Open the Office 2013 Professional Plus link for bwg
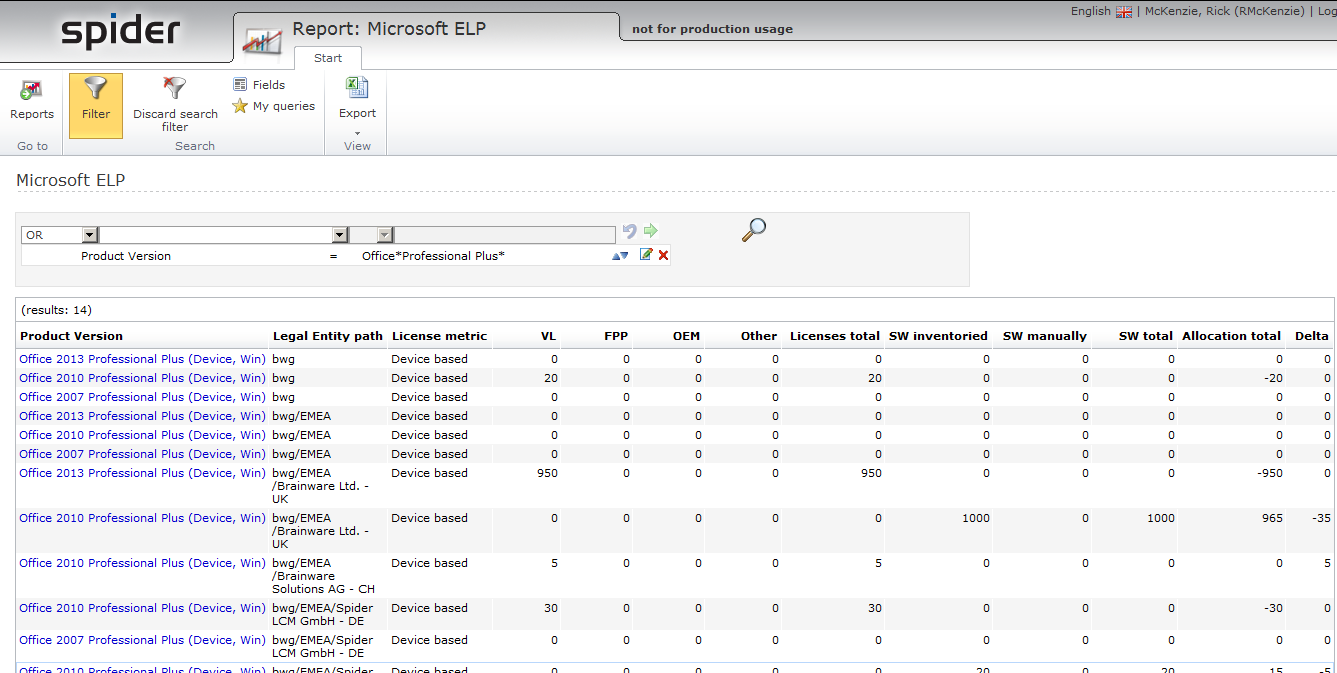The image size is (1337, 673). coord(142,359)
